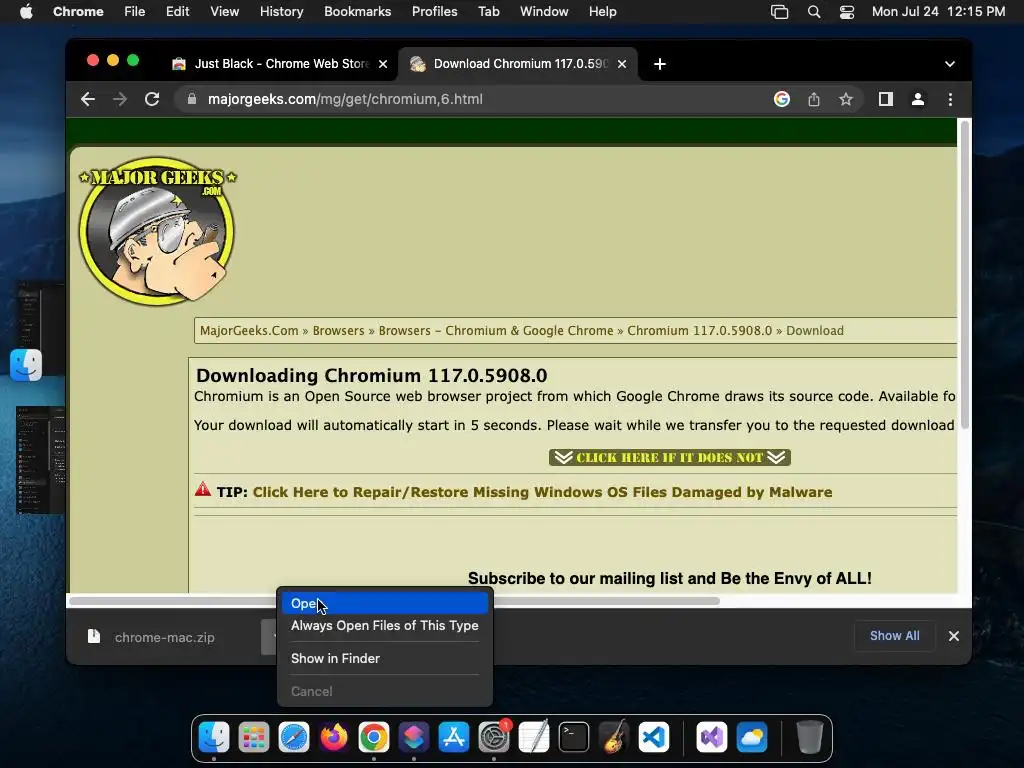Open the History menu
This screenshot has width=1024, height=768.
281,12
